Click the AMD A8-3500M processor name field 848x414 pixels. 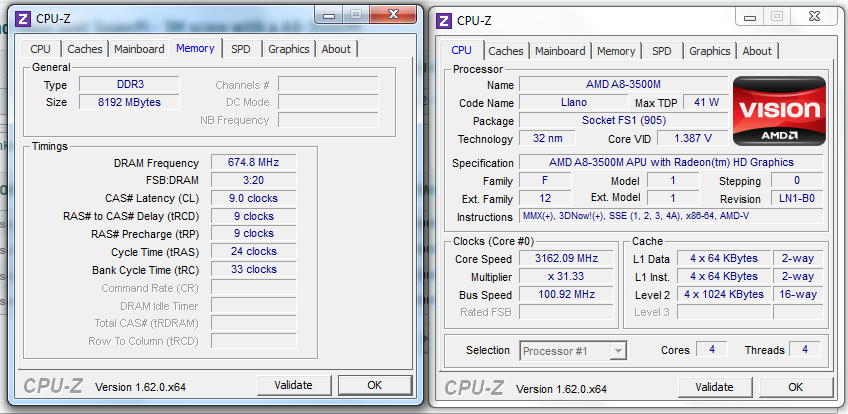(x=624, y=84)
